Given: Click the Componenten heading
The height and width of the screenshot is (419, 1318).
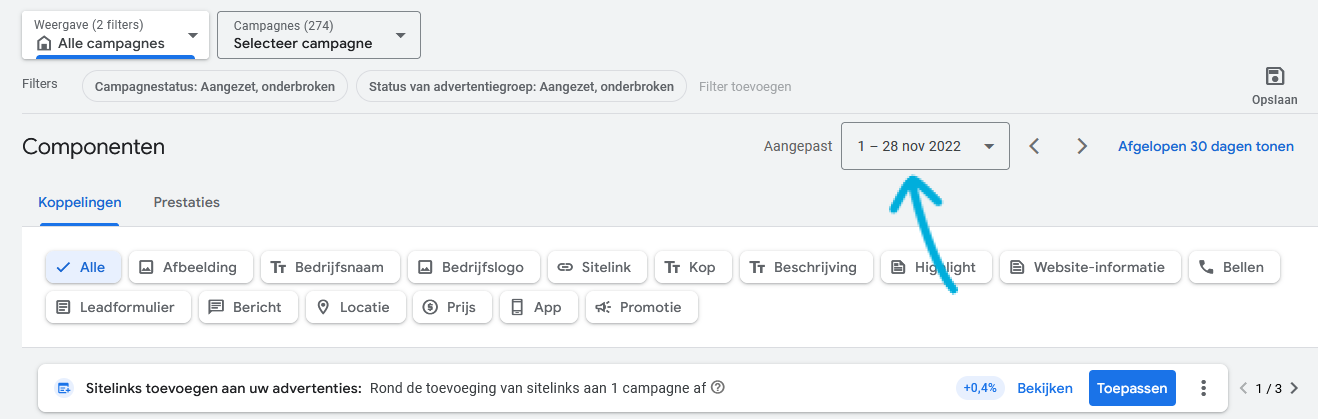Looking at the screenshot, I should coord(93,147).
